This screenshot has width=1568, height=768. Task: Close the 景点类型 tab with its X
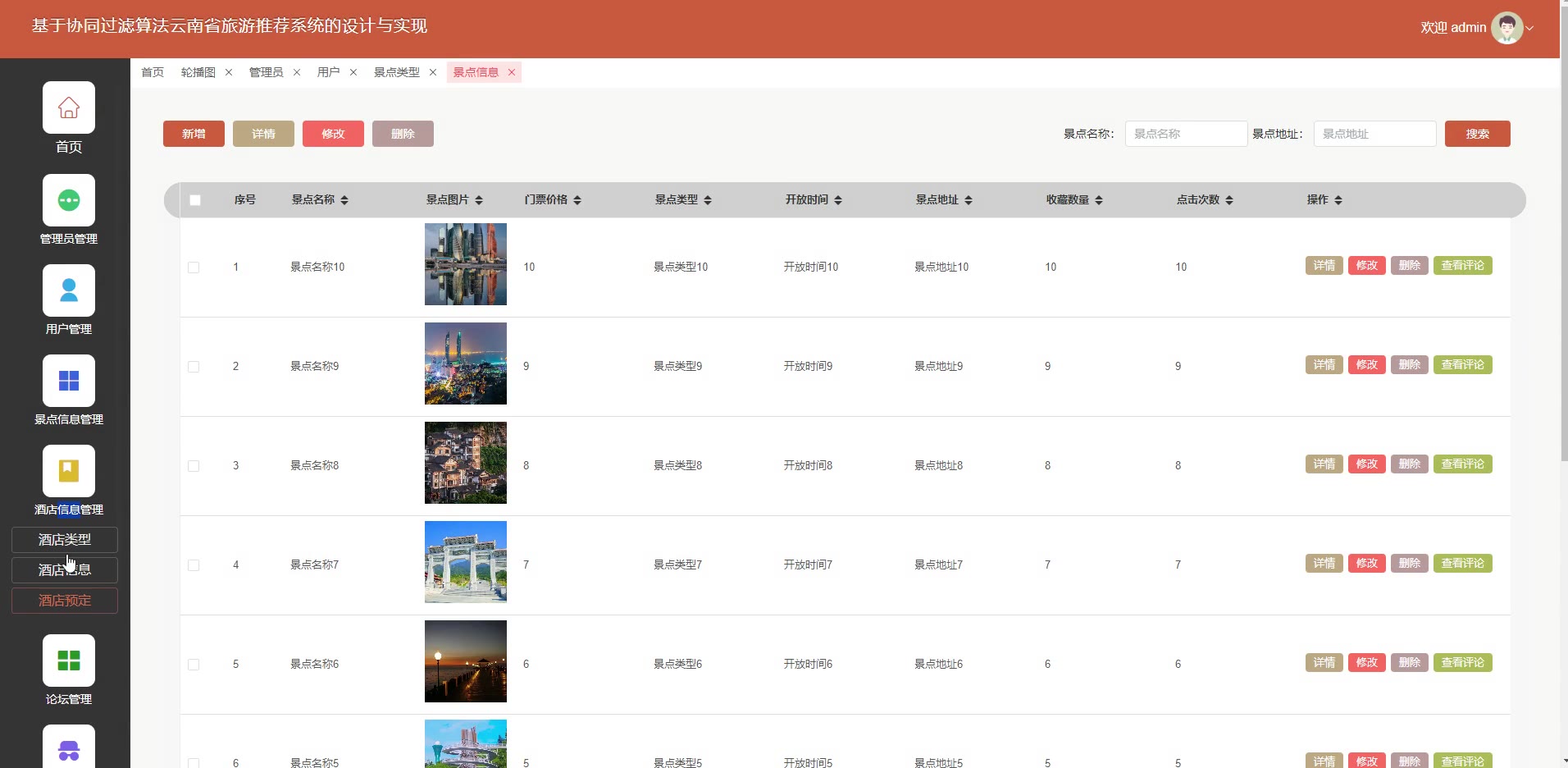(x=433, y=72)
